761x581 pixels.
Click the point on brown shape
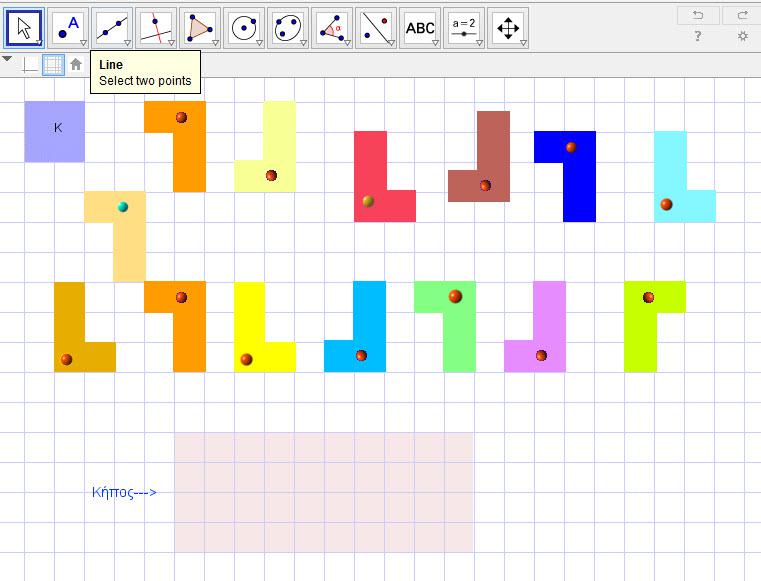coord(485,185)
